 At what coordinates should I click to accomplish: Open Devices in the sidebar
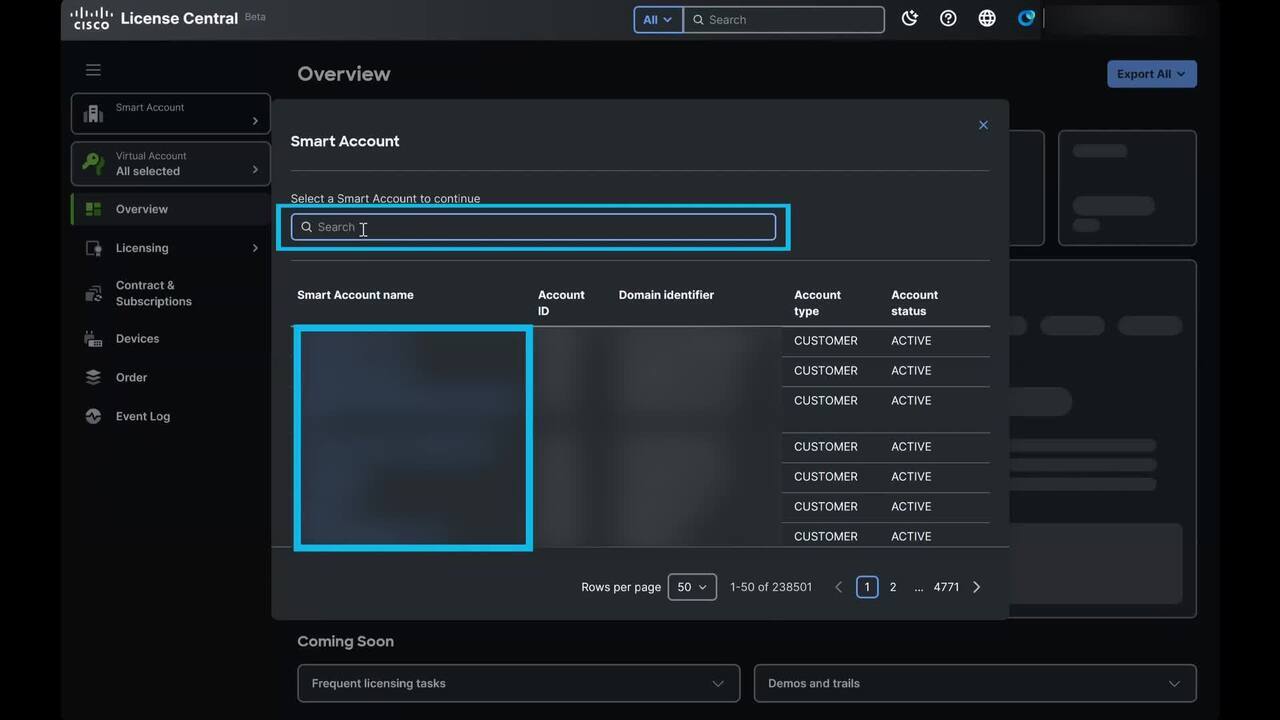click(137, 339)
